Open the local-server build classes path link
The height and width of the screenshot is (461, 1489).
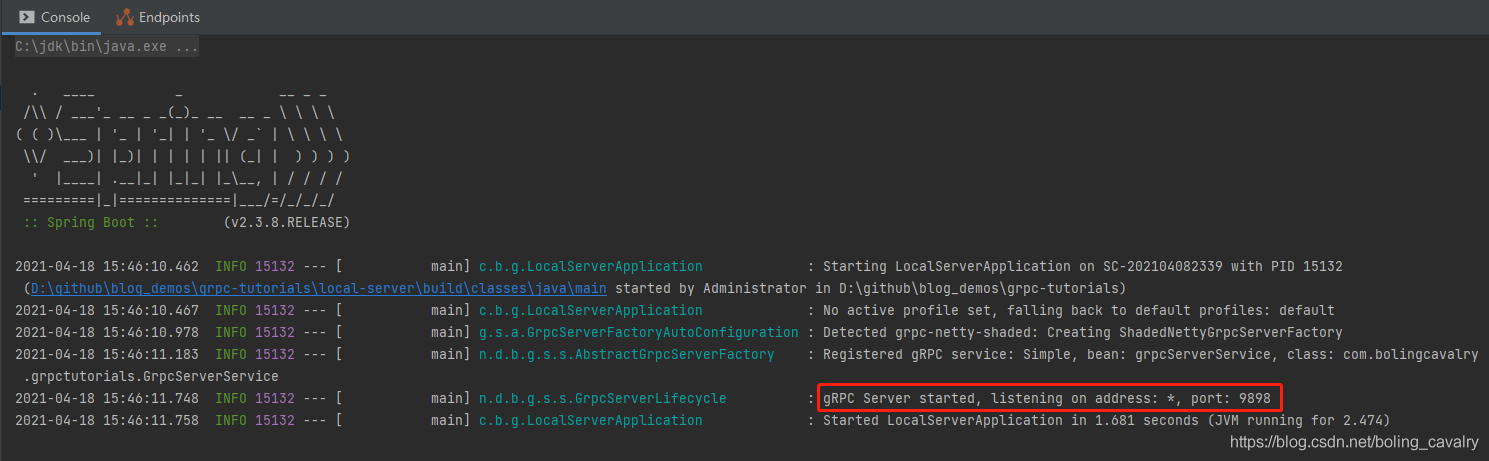point(319,289)
